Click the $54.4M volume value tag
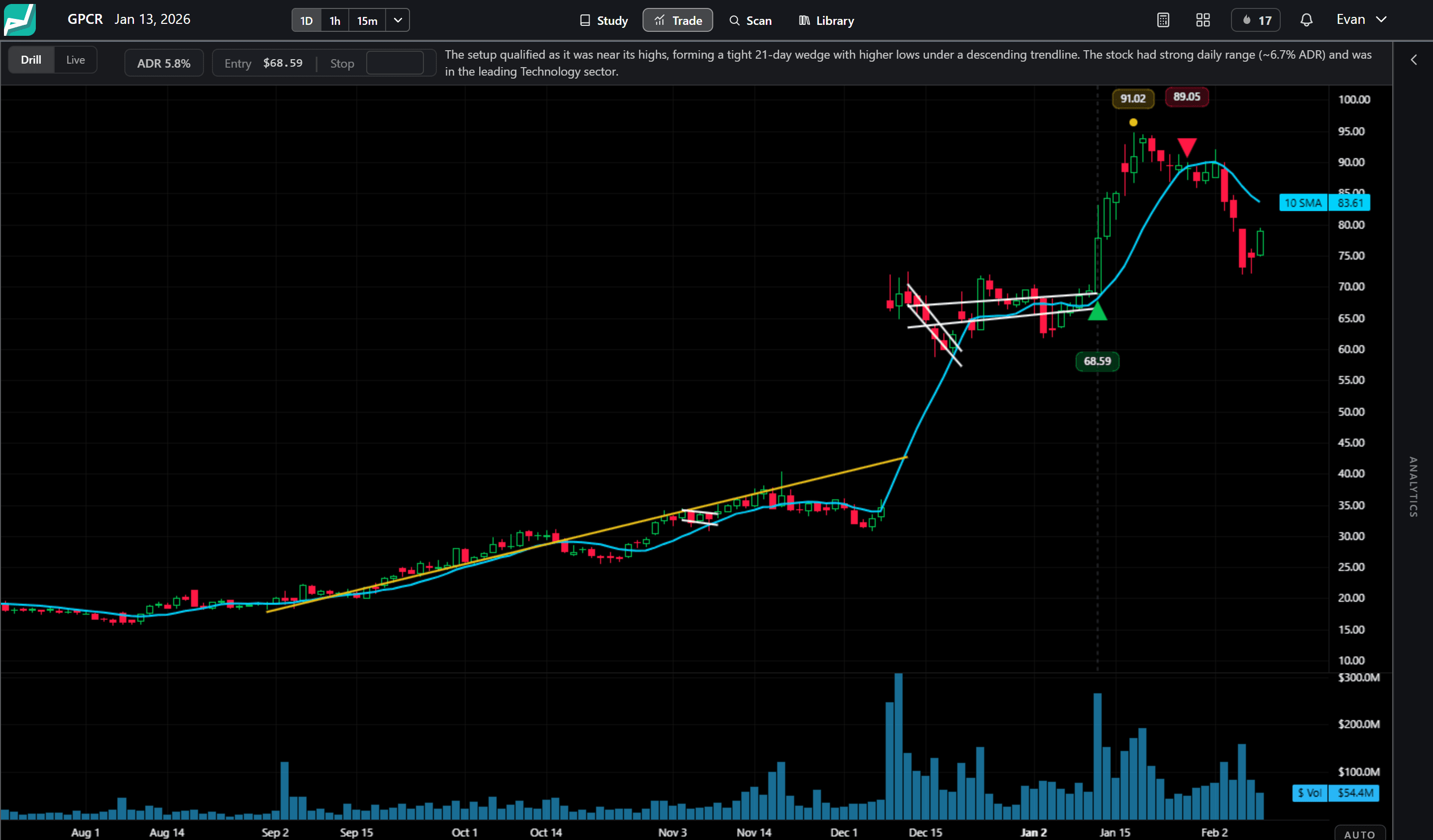Screen dimensions: 1433x840 1354,793
